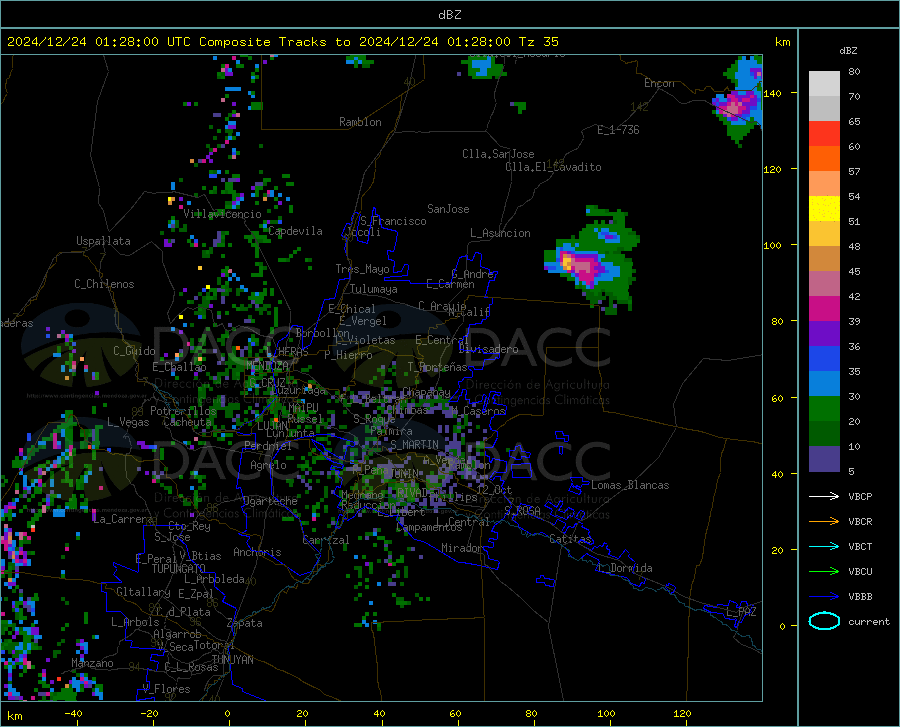Image resolution: width=900 pixels, height=727 pixels.
Task: Click the Potrerillos map label
Action: [x=183, y=411]
